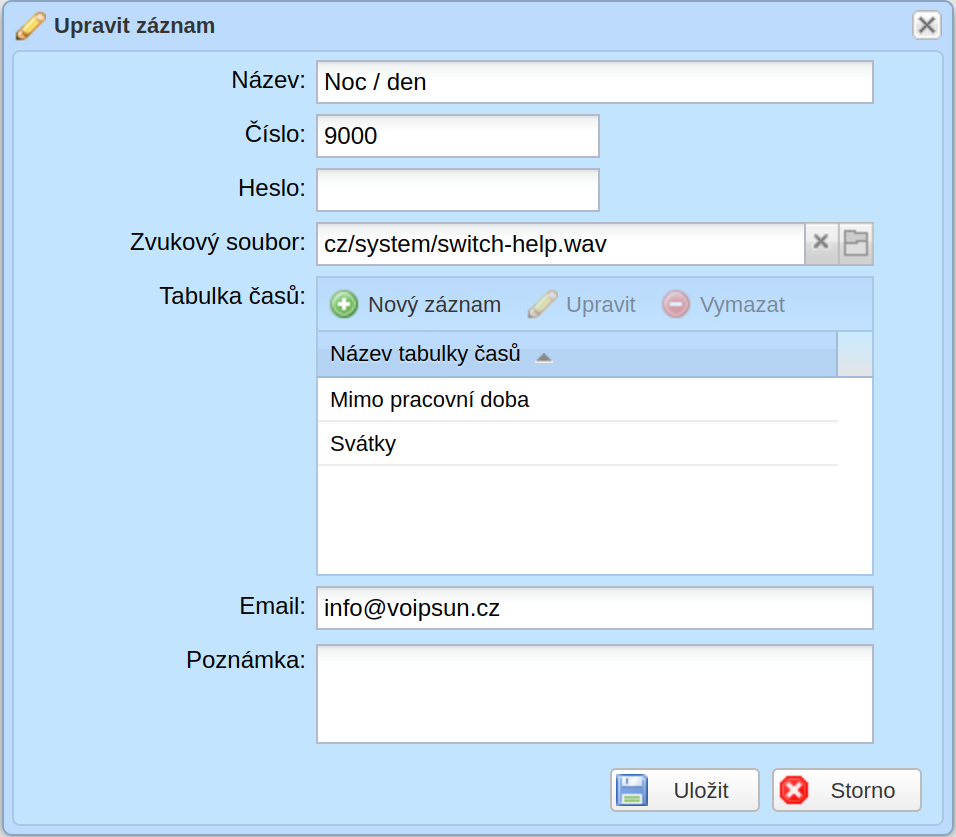Focus the Číslo input field

coord(458,135)
